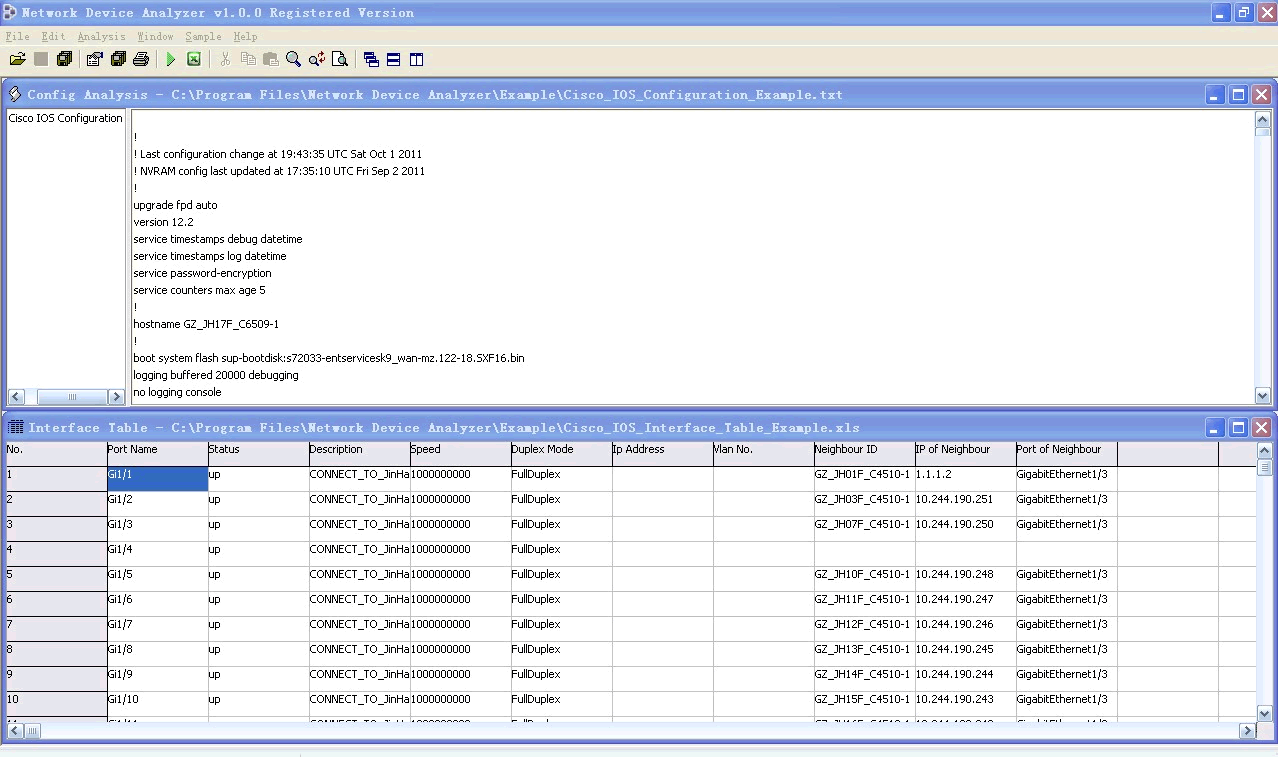
Task: Click the Neighbour ID column header
Action: pyautogui.click(x=865, y=454)
